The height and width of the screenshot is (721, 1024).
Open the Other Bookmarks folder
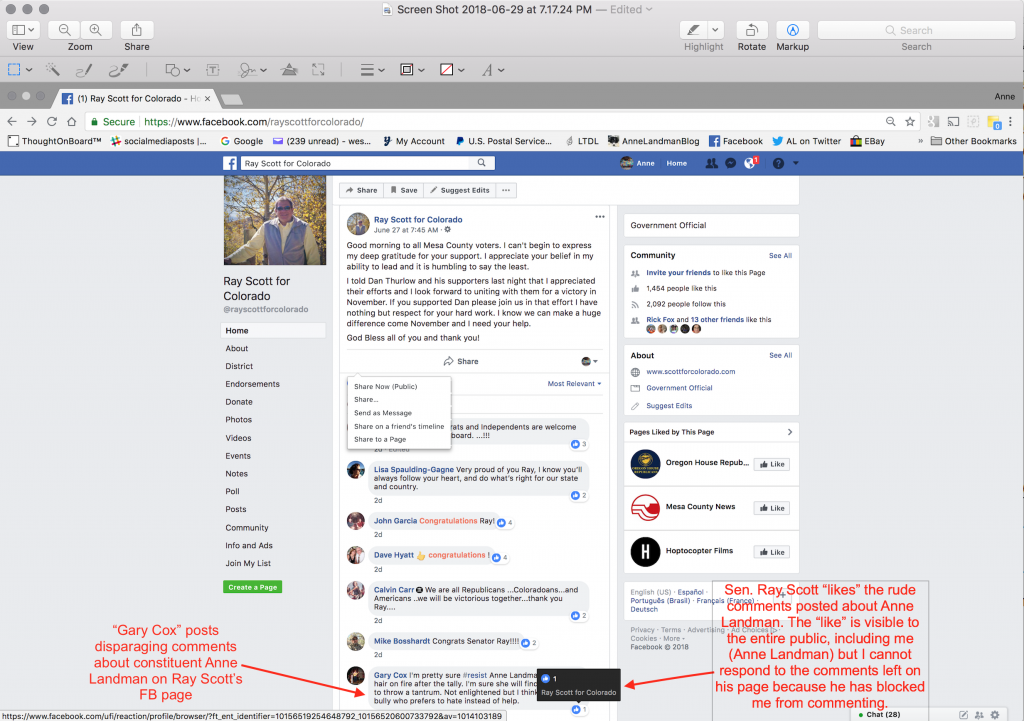point(973,141)
